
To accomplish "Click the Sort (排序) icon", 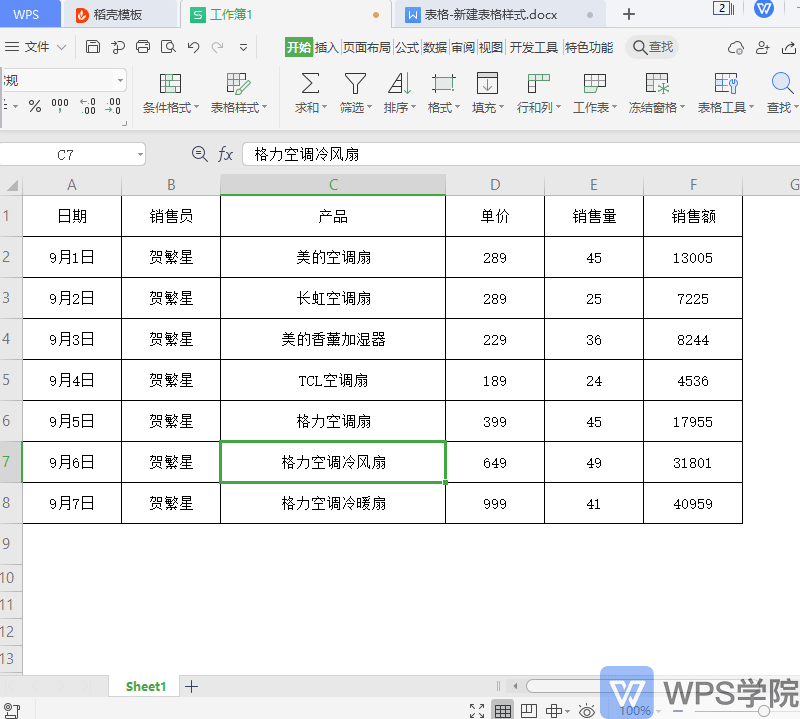I will (x=399, y=84).
